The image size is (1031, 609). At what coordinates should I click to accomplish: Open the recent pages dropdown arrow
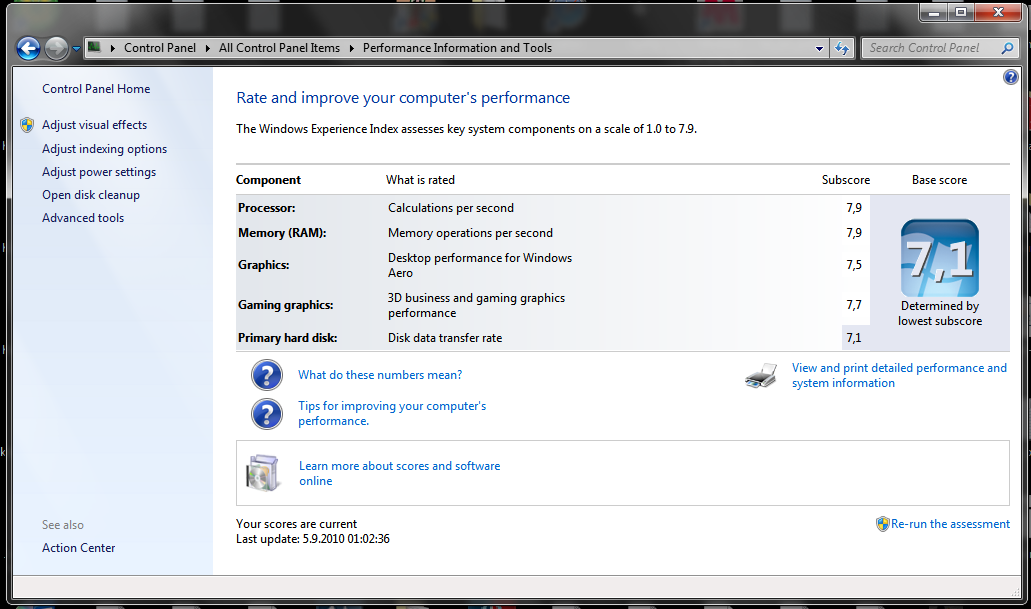click(76, 48)
